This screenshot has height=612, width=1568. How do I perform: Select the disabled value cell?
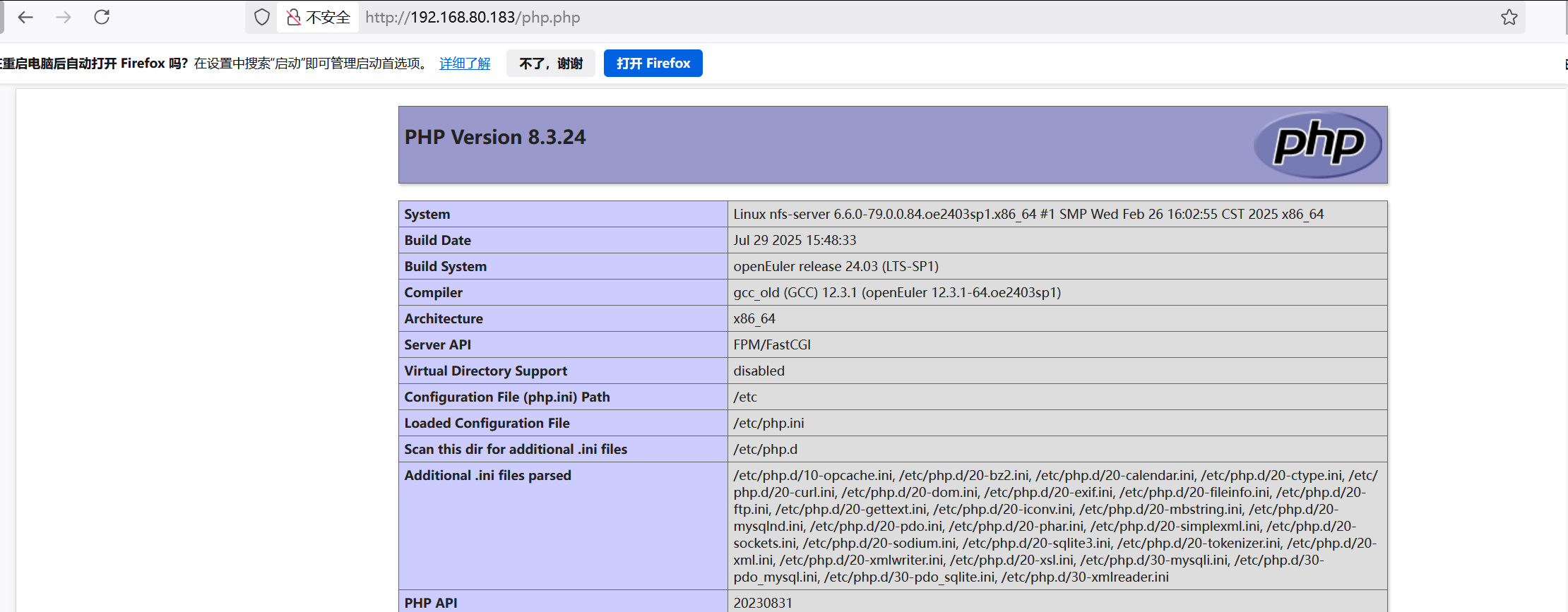click(x=1057, y=371)
